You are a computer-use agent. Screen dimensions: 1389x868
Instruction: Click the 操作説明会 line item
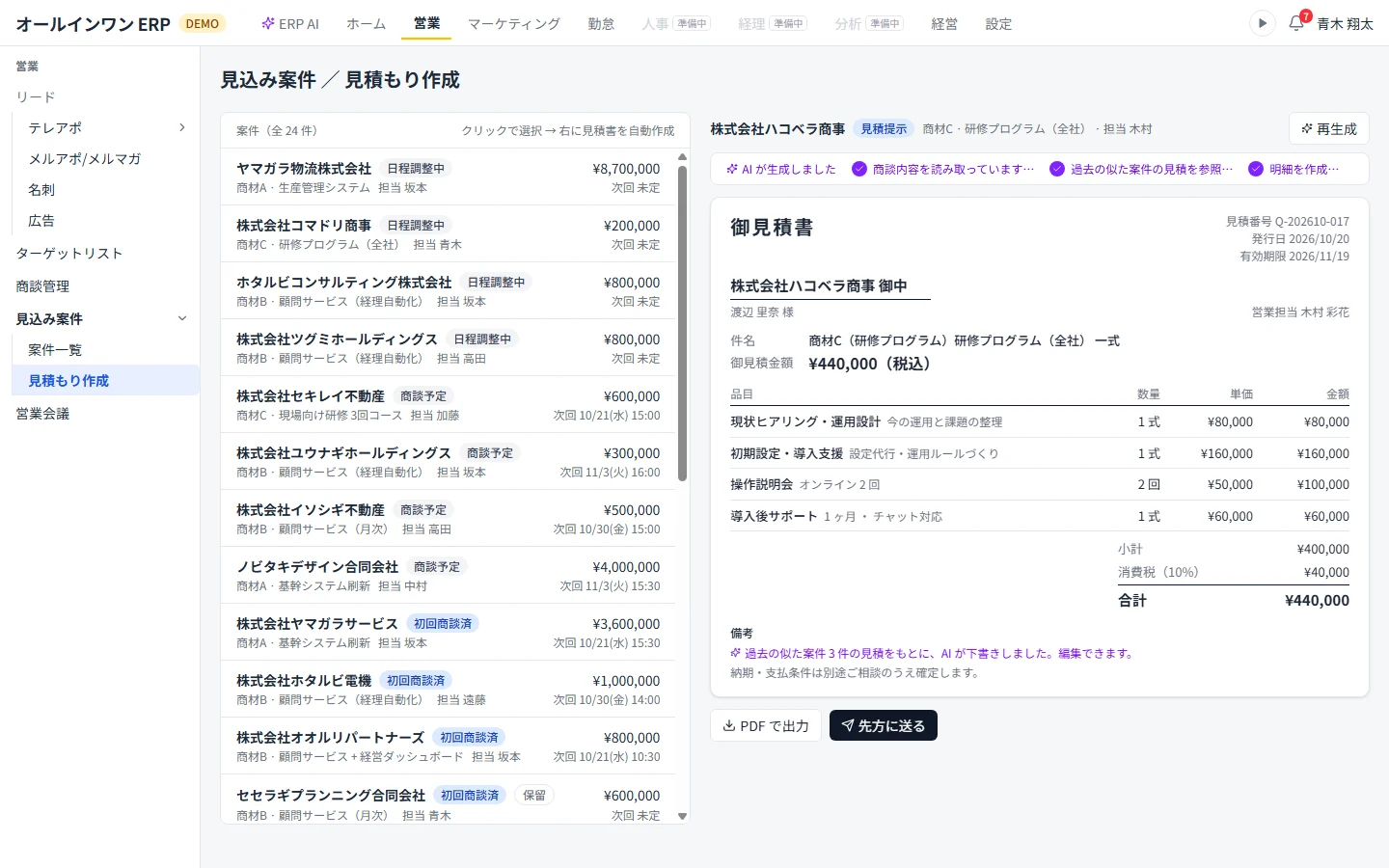point(1040,484)
